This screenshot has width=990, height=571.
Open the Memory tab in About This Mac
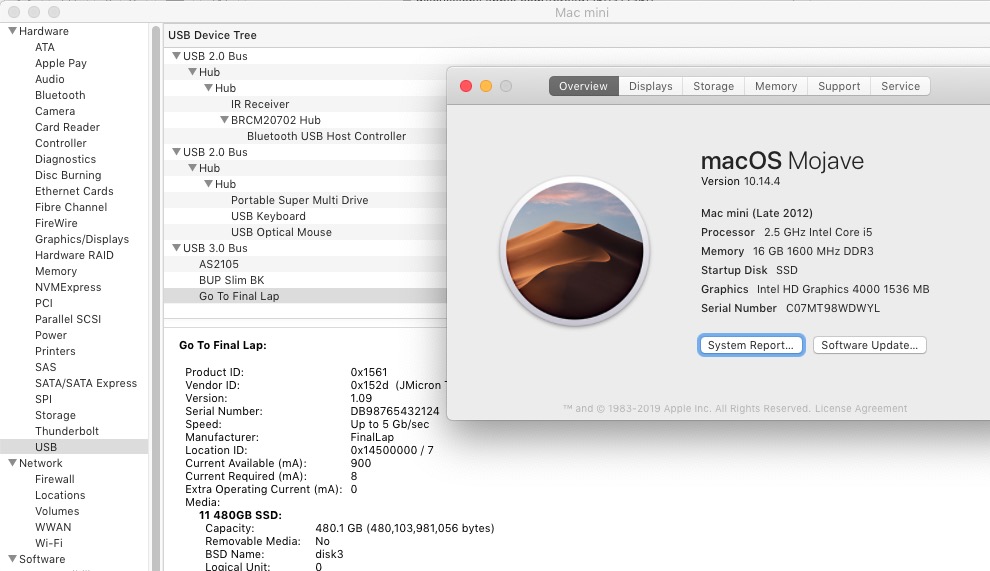click(x=776, y=86)
